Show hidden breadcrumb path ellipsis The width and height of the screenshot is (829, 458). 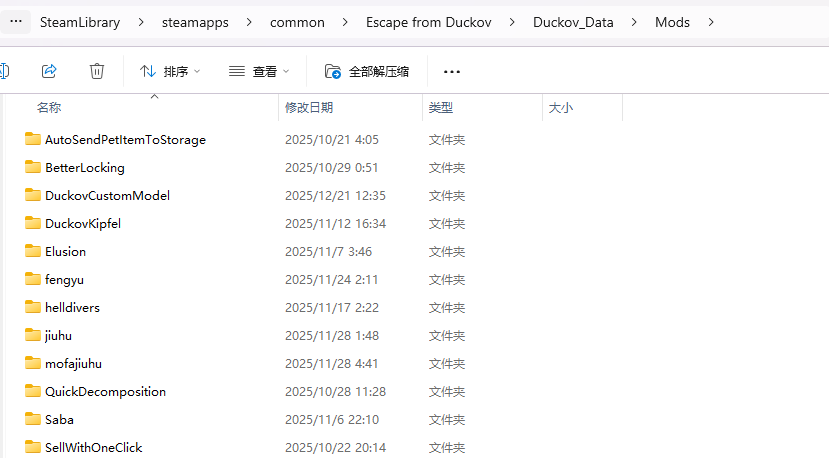point(16,21)
